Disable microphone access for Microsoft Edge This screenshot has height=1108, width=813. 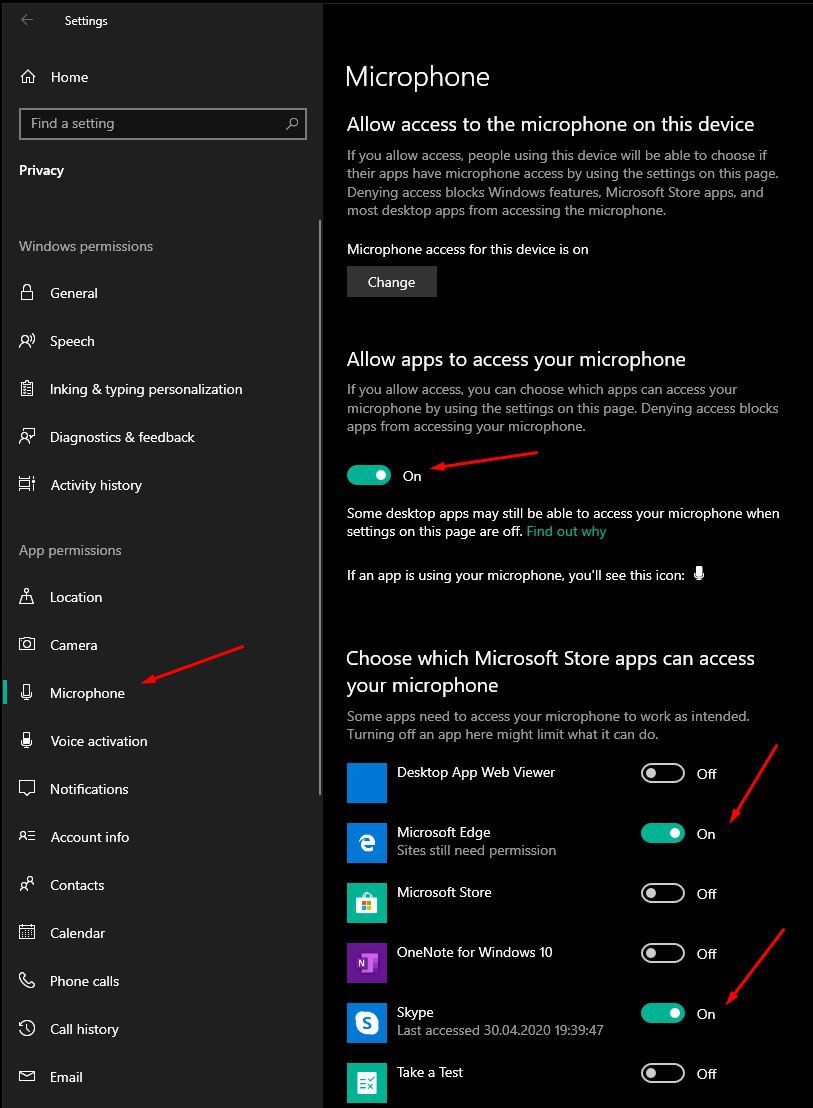(x=663, y=833)
